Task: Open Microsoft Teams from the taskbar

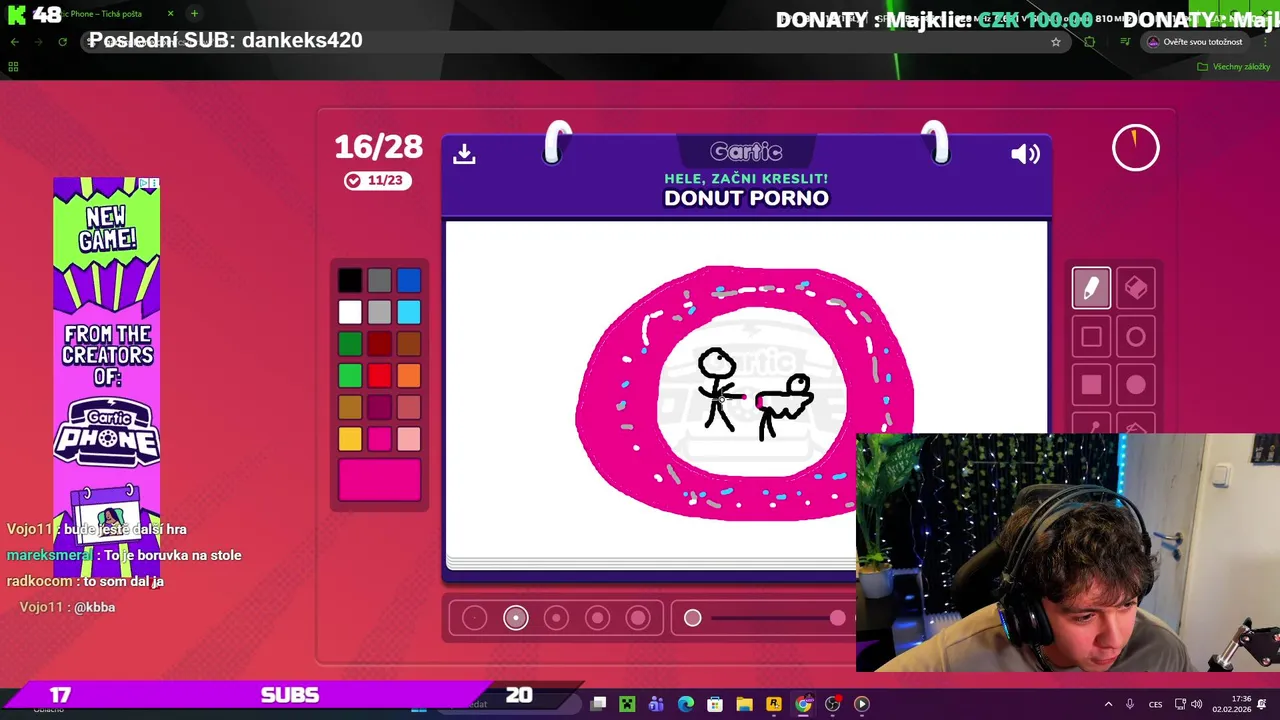Action: [656, 704]
